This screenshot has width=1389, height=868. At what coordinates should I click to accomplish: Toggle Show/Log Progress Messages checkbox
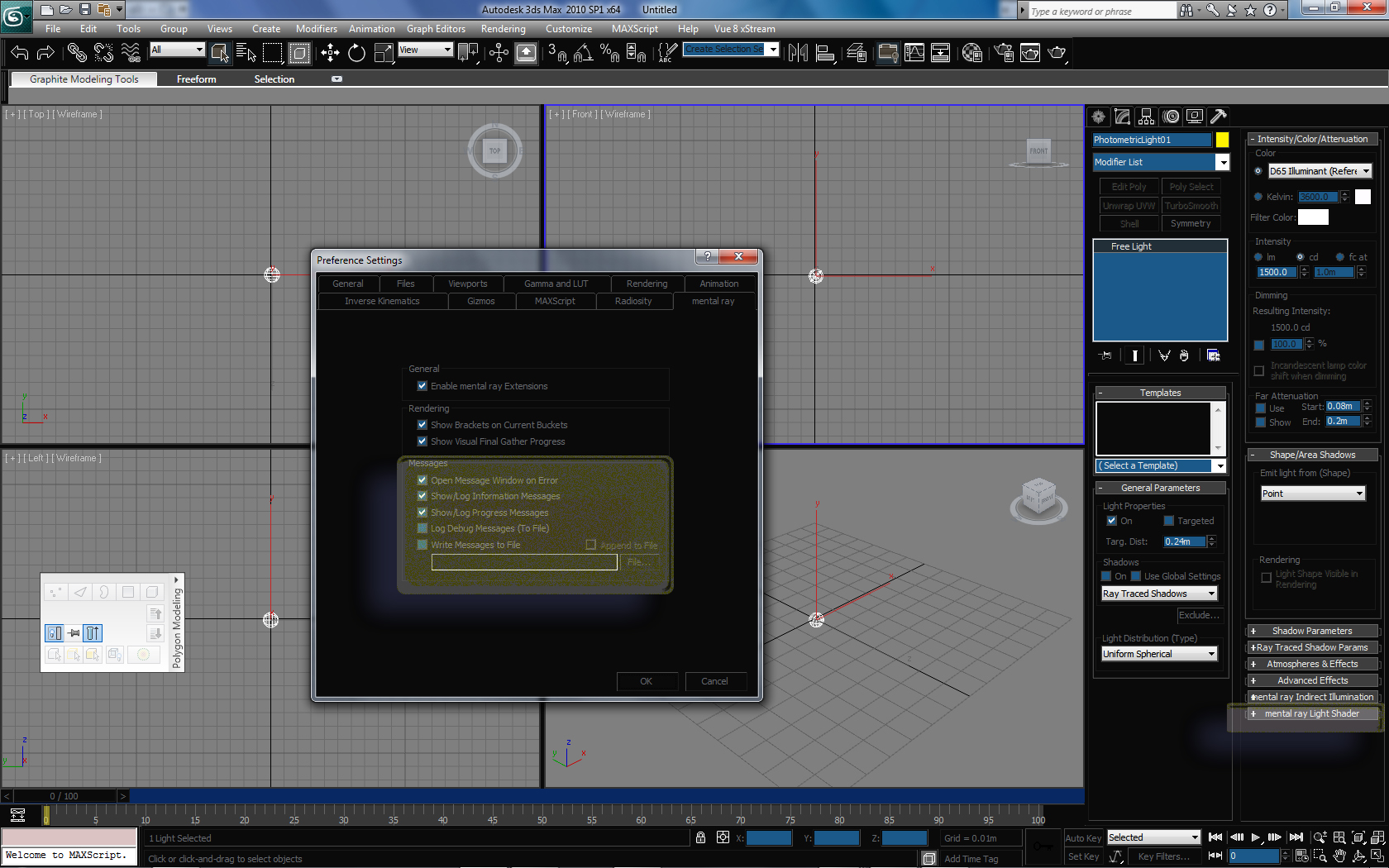click(422, 513)
